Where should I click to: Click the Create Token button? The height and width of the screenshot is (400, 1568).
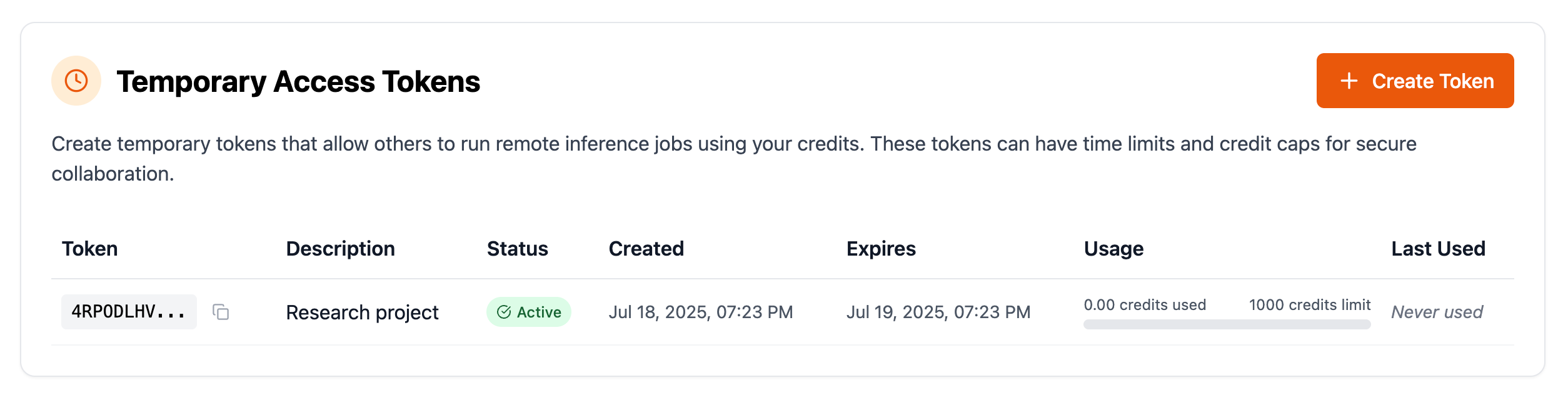(x=1415, y=81)
